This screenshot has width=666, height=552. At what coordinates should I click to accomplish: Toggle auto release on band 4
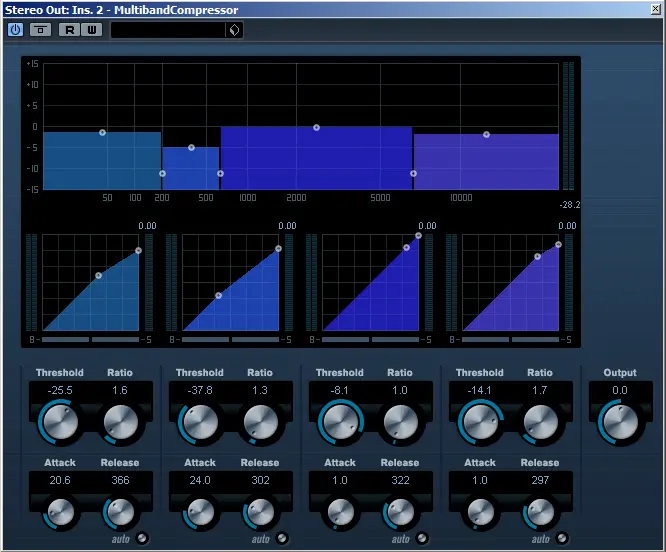tap(562, 539)
